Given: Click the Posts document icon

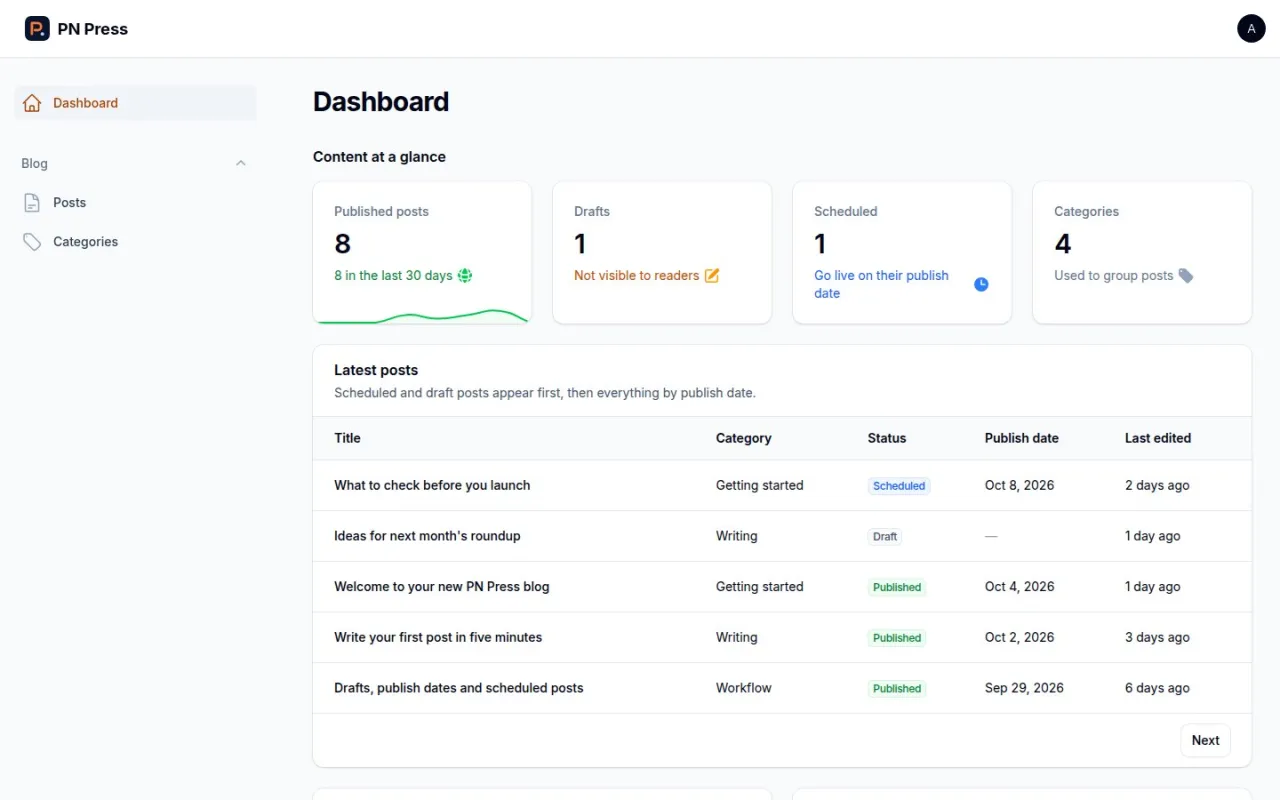Looking at the screenshot, I should coord(32,203).
